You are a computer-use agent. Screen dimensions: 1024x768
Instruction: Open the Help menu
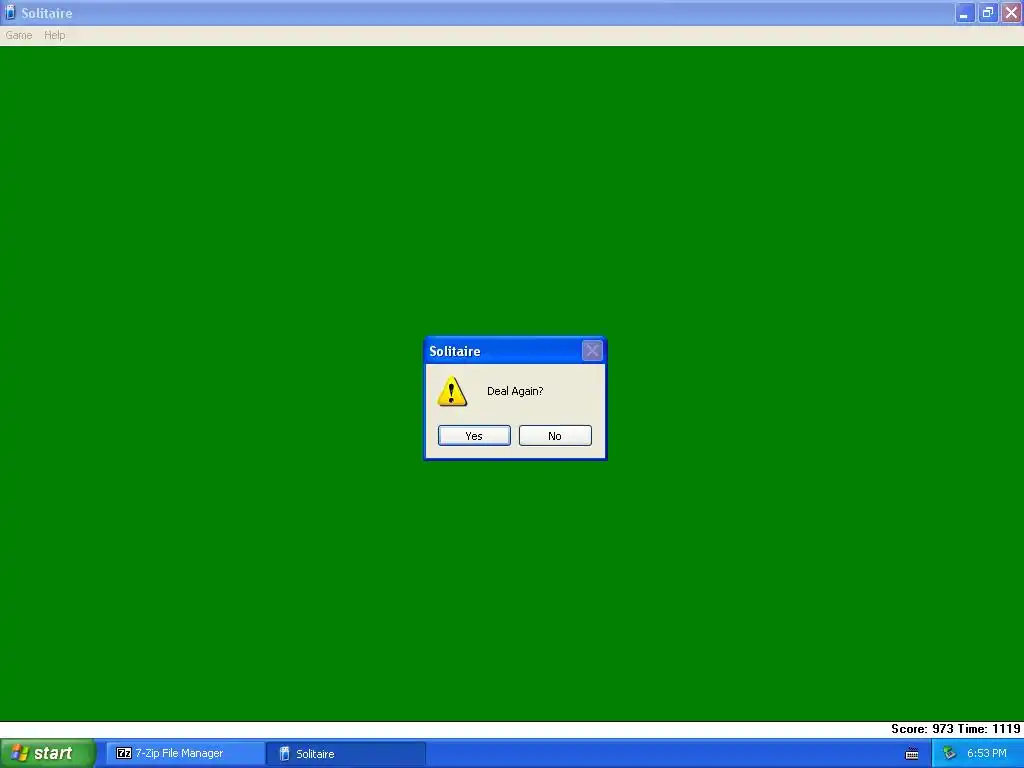click(x=55, y=35)
